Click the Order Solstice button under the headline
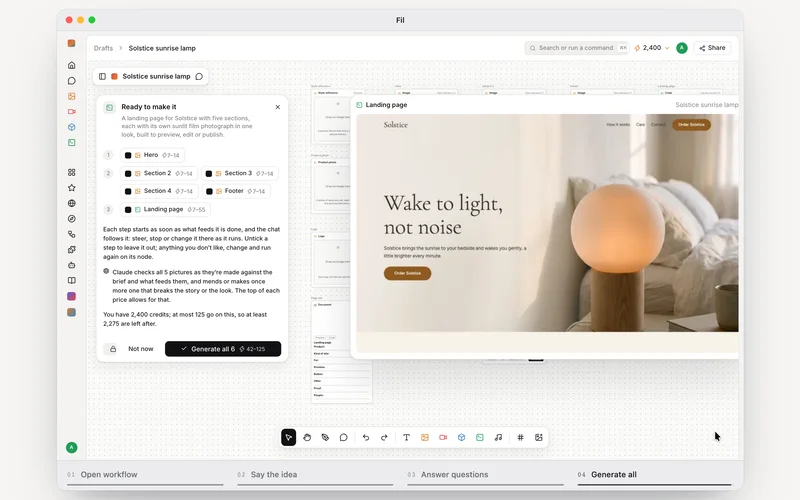 point(407,273)
